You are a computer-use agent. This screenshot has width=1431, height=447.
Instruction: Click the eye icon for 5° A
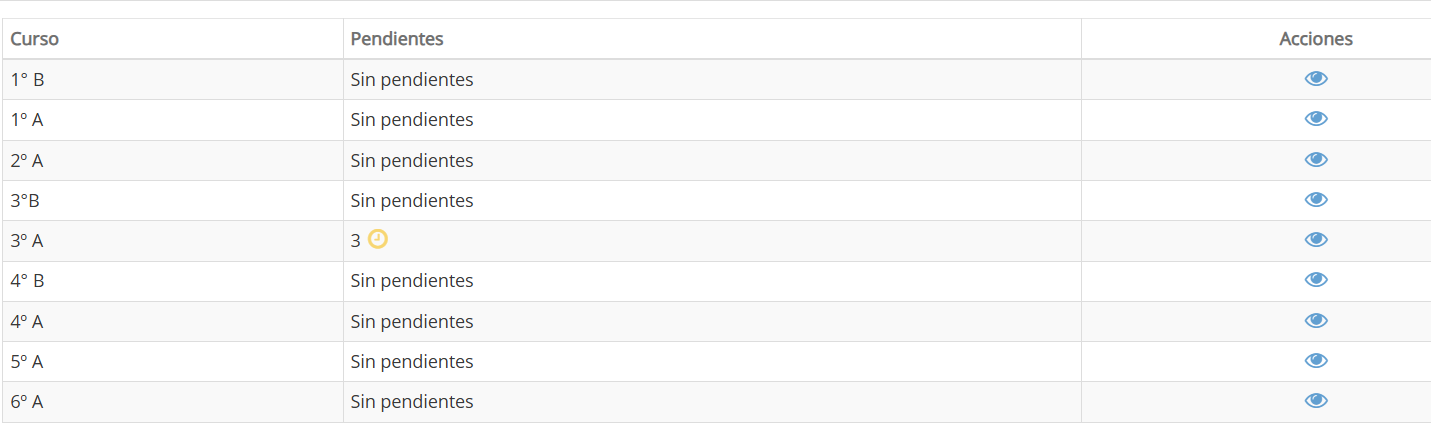click(x=1316, y=361)
